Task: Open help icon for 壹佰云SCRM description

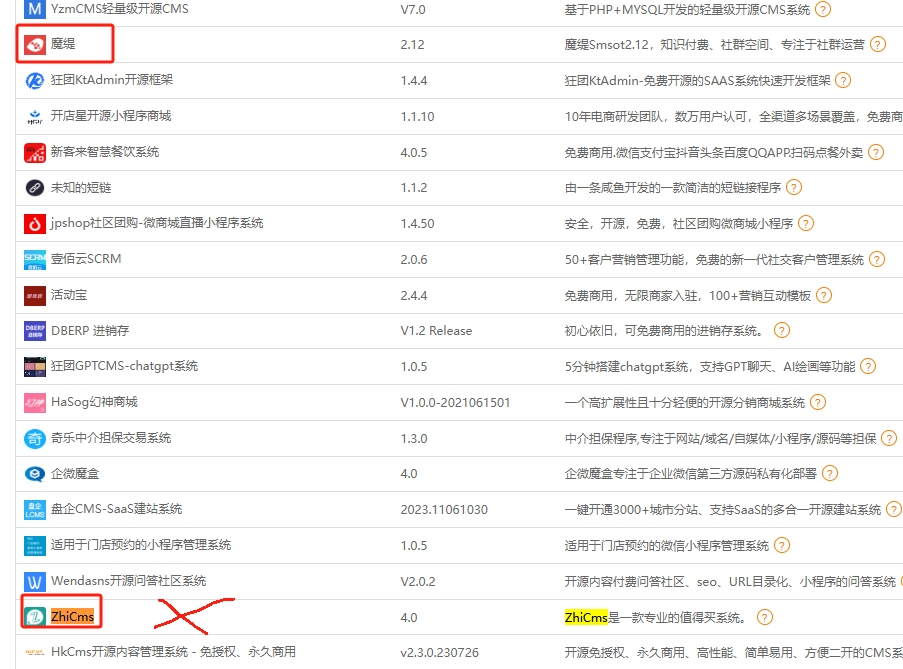Action: coord(877,260)
